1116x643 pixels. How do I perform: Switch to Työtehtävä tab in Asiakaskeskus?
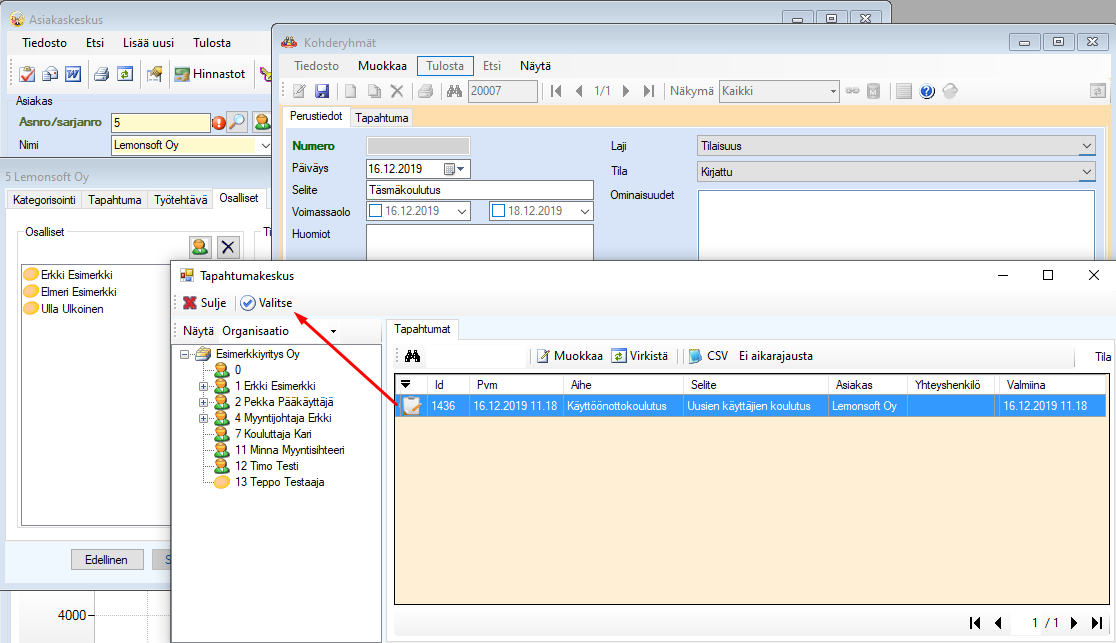click(181, 200)
